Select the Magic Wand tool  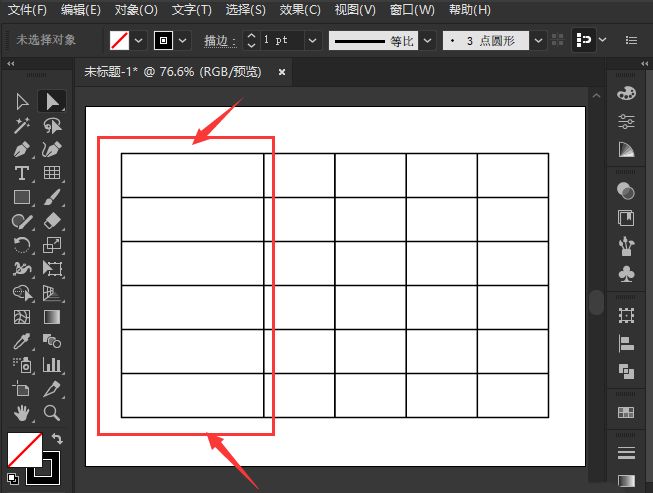22,125
